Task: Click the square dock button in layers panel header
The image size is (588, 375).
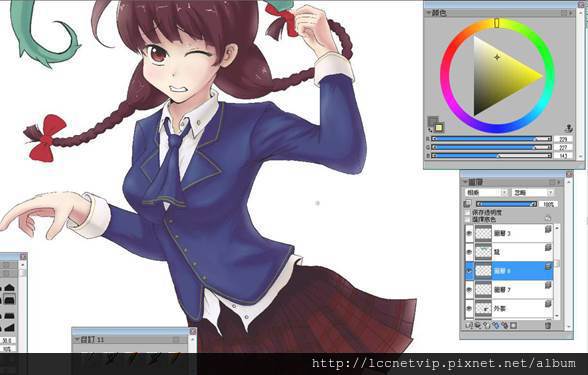Action: [x=552, y=183]
